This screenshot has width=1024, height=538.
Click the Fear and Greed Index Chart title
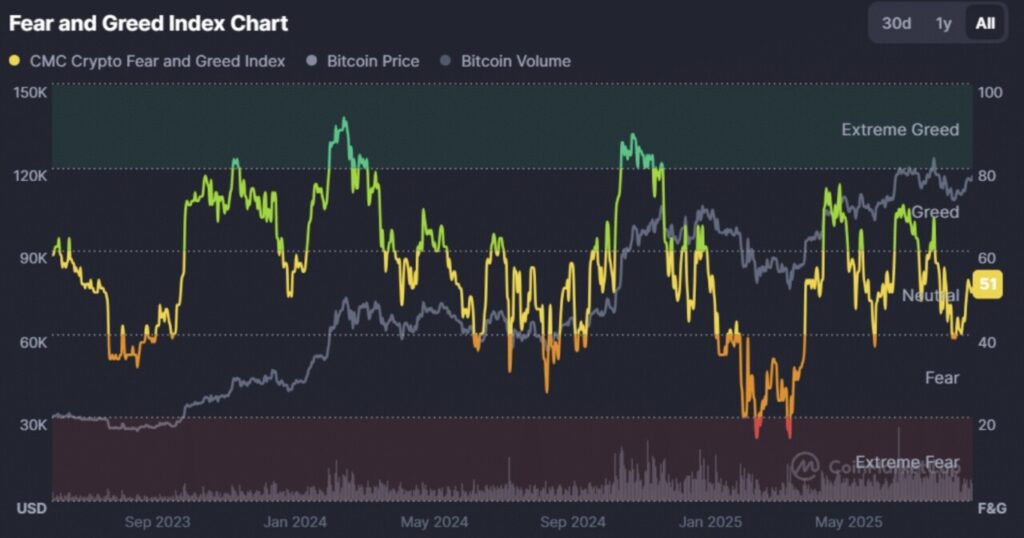[x=148, y=23]
